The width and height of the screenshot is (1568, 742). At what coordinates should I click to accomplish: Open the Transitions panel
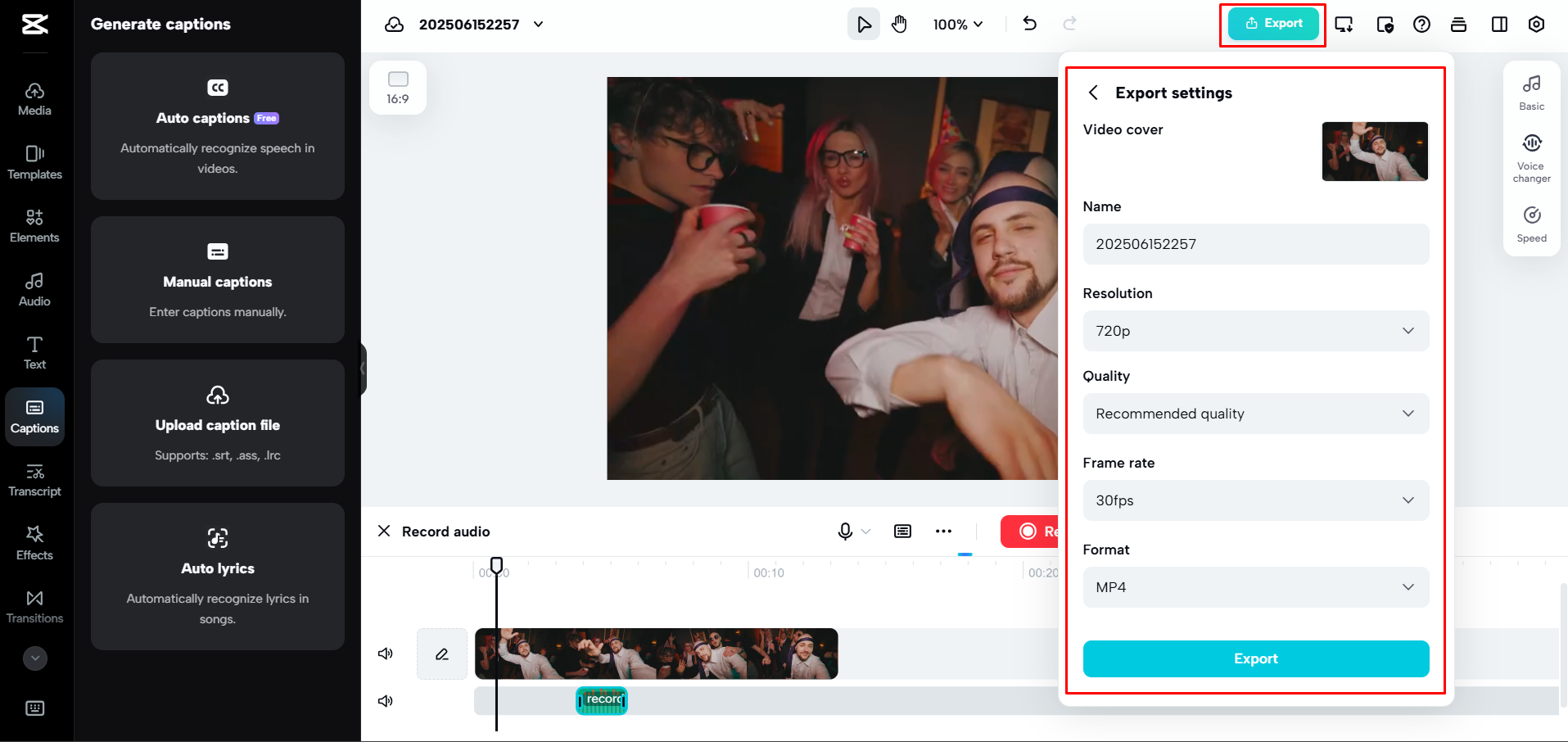pos(34,607)
